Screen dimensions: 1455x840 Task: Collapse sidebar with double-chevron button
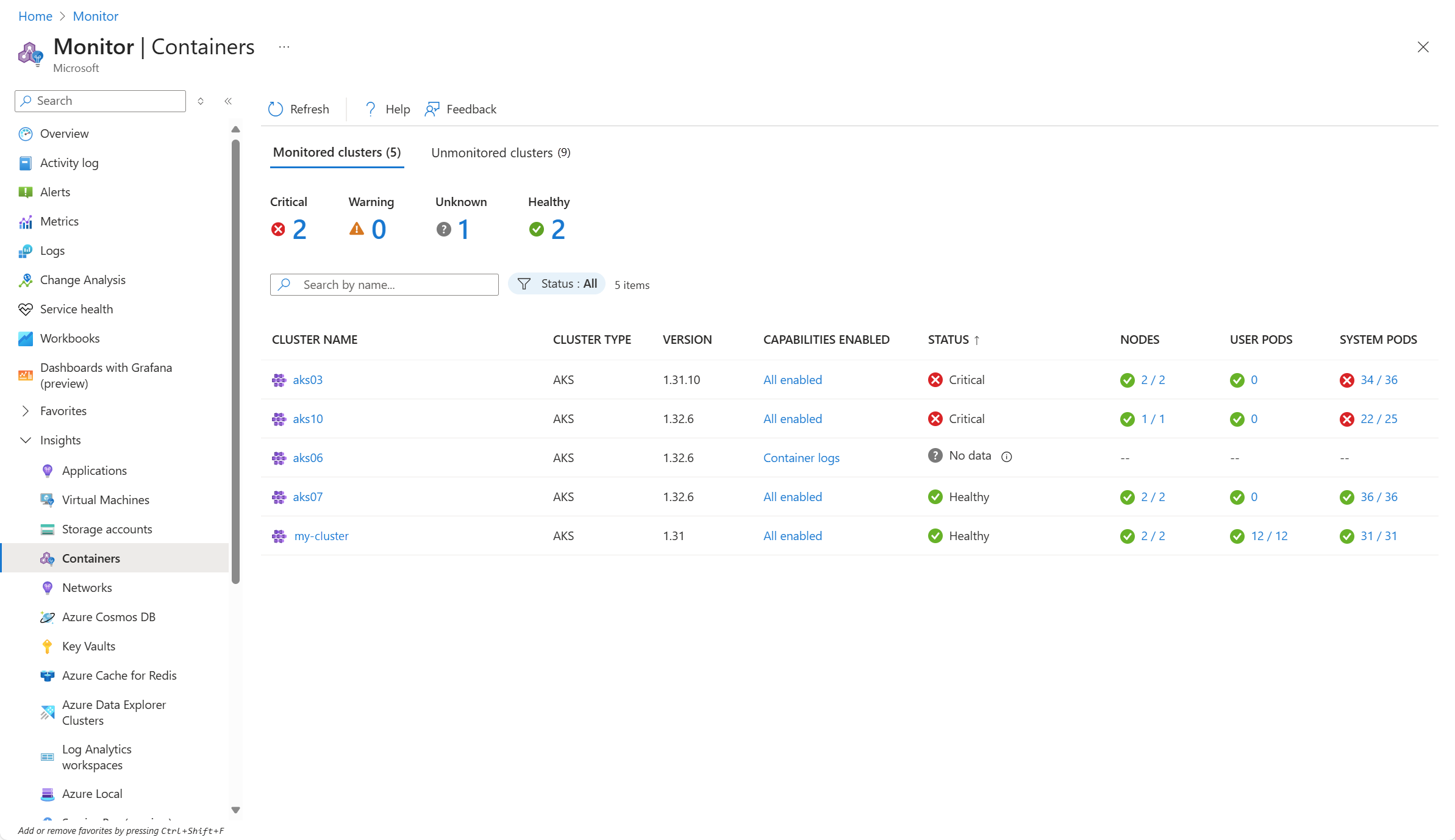click(x=228, y=101)
